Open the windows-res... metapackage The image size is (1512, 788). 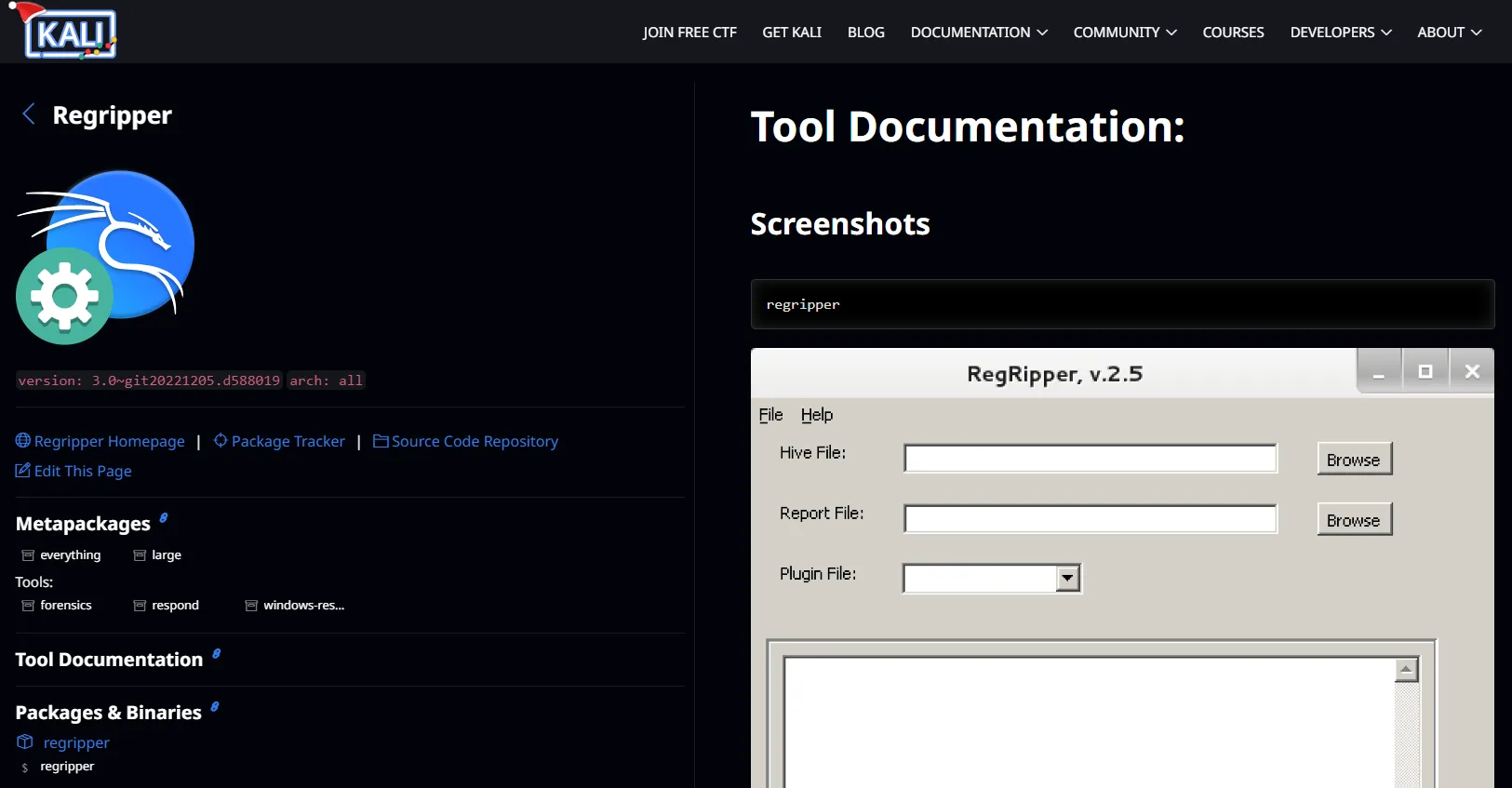pyautogui.click(x=303, y=605)
